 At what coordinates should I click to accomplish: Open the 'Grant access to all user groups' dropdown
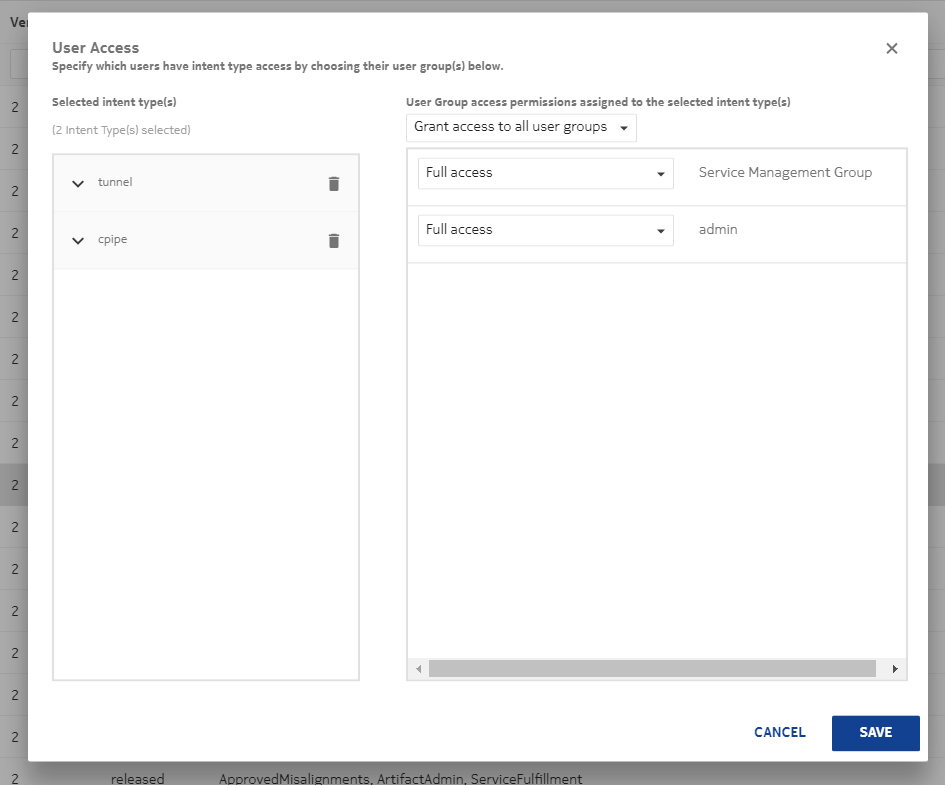click(x=521, y=127)
